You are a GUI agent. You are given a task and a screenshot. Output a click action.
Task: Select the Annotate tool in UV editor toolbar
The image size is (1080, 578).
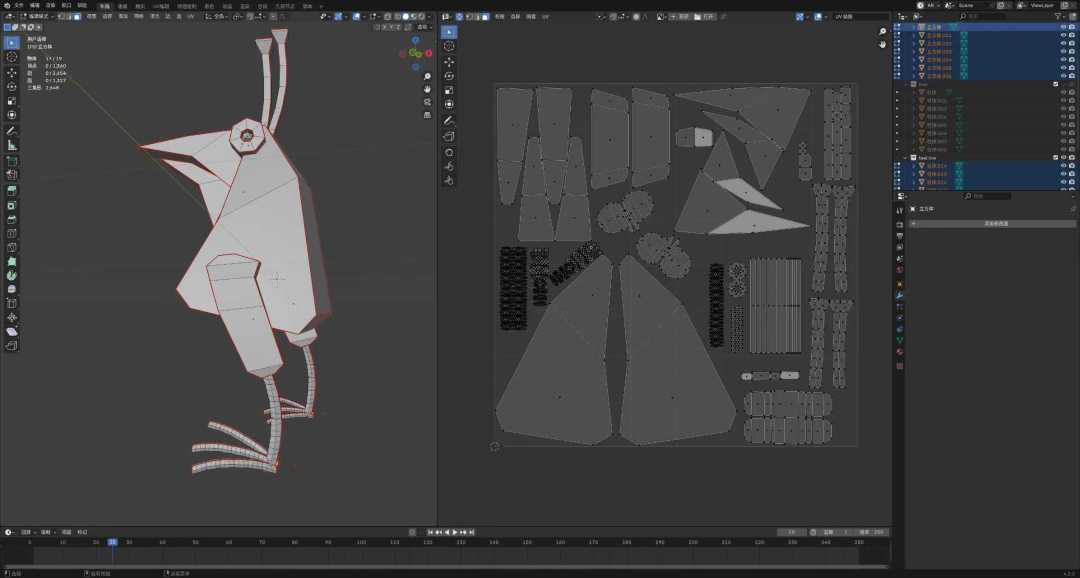pyautogui.click(x=449, y=121)
